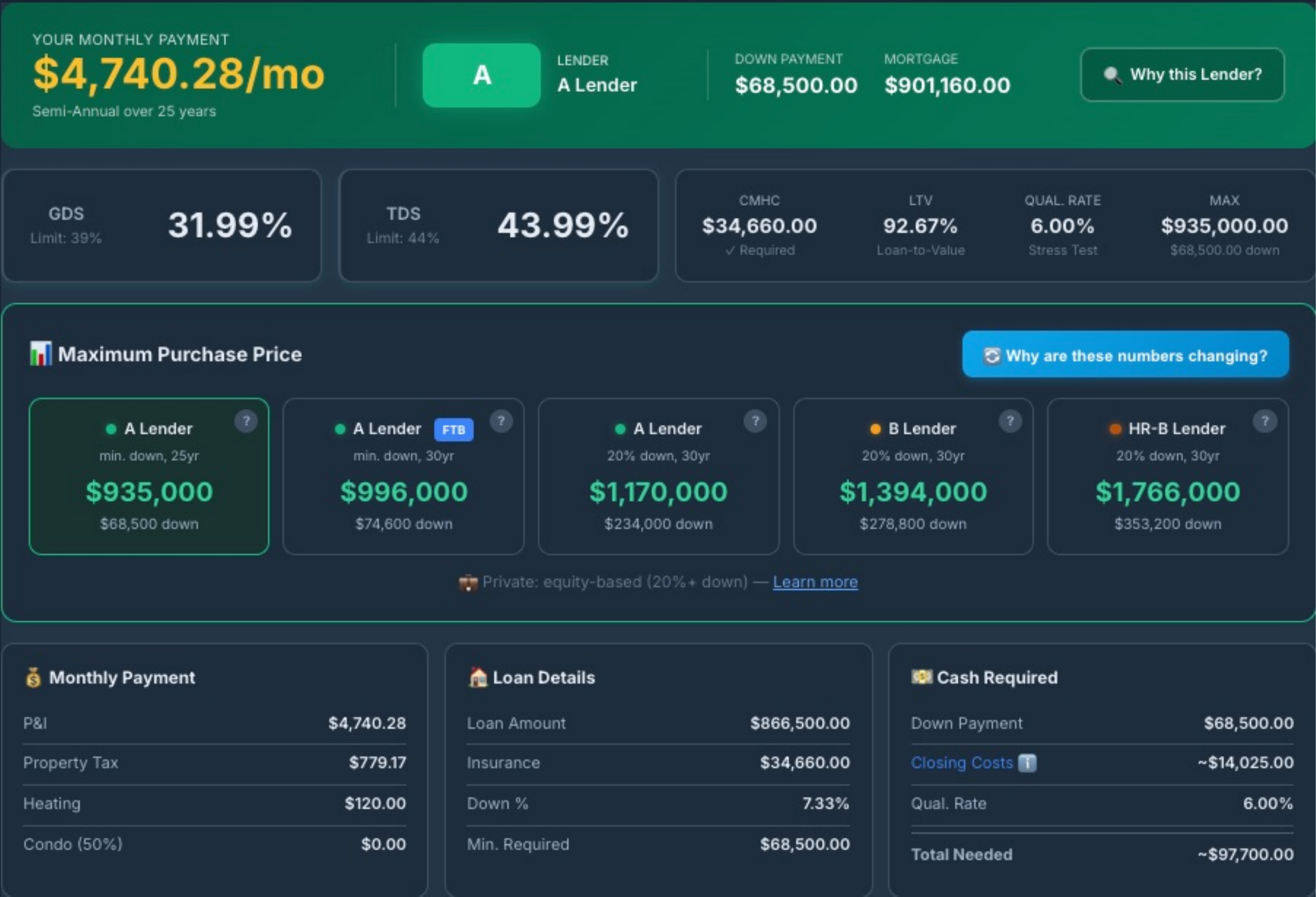
Task: Click the FTB badge on the second card
Action: point(453,429)
